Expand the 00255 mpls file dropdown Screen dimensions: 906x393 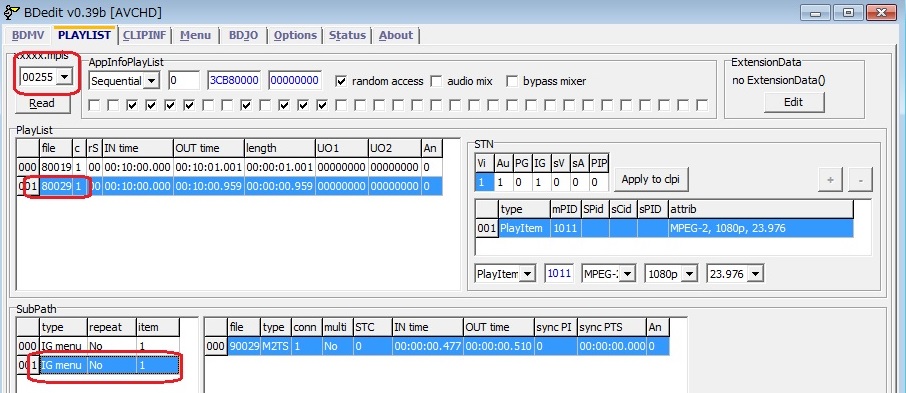point(64,76)
